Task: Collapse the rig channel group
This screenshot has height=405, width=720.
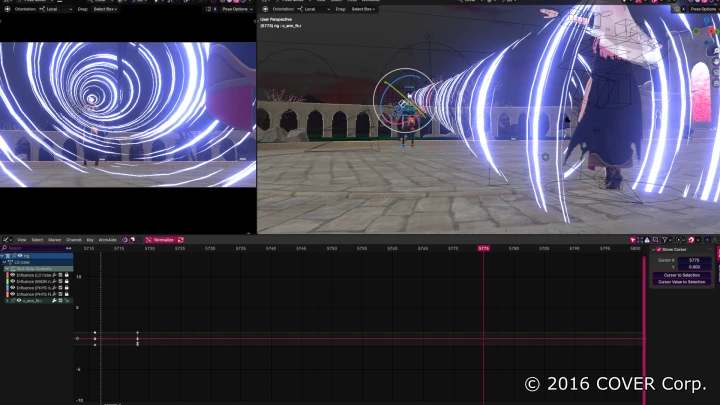Action: click(x=2, y=256)
